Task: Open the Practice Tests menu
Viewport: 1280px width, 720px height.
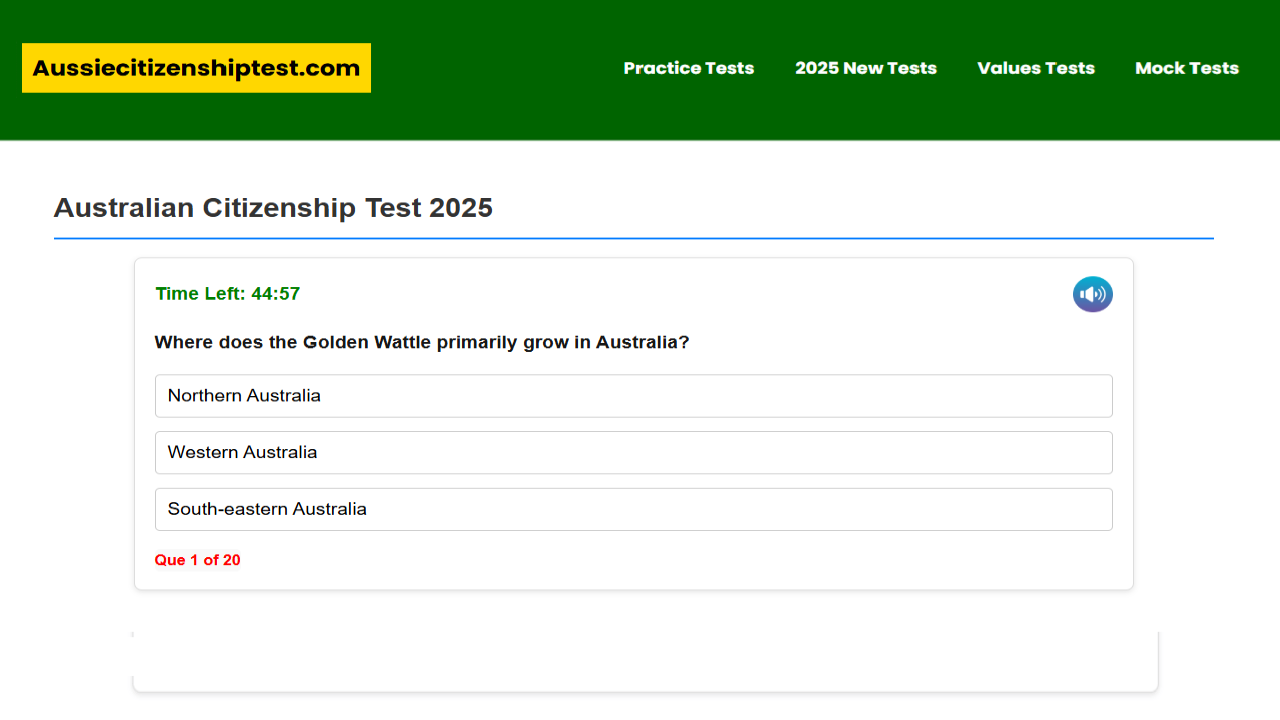Action: coord(688,68)
